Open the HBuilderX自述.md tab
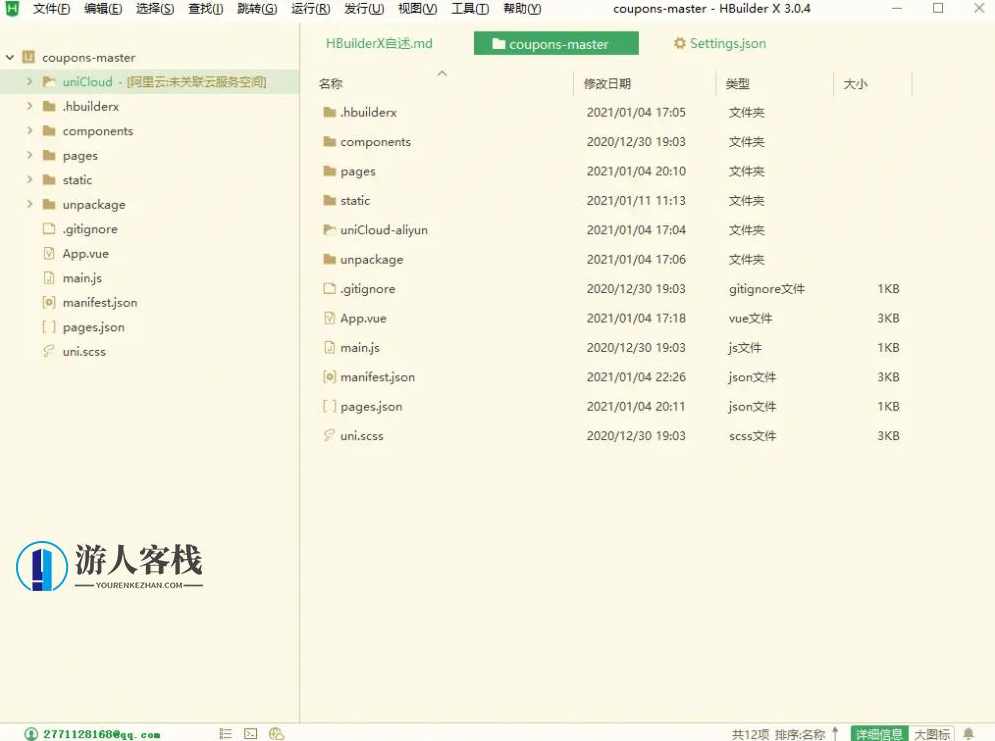Screen dimensions: 995x741 tap(378, 44)
